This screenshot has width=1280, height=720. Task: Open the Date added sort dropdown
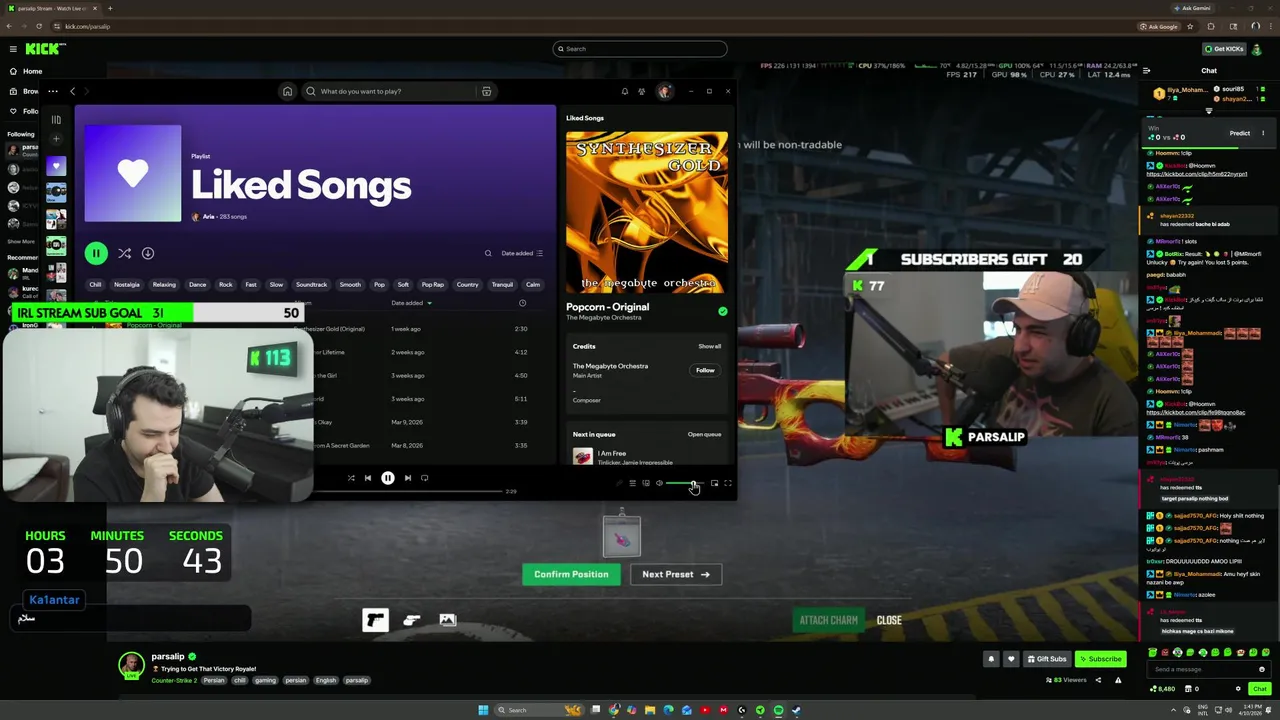(522, 253)
